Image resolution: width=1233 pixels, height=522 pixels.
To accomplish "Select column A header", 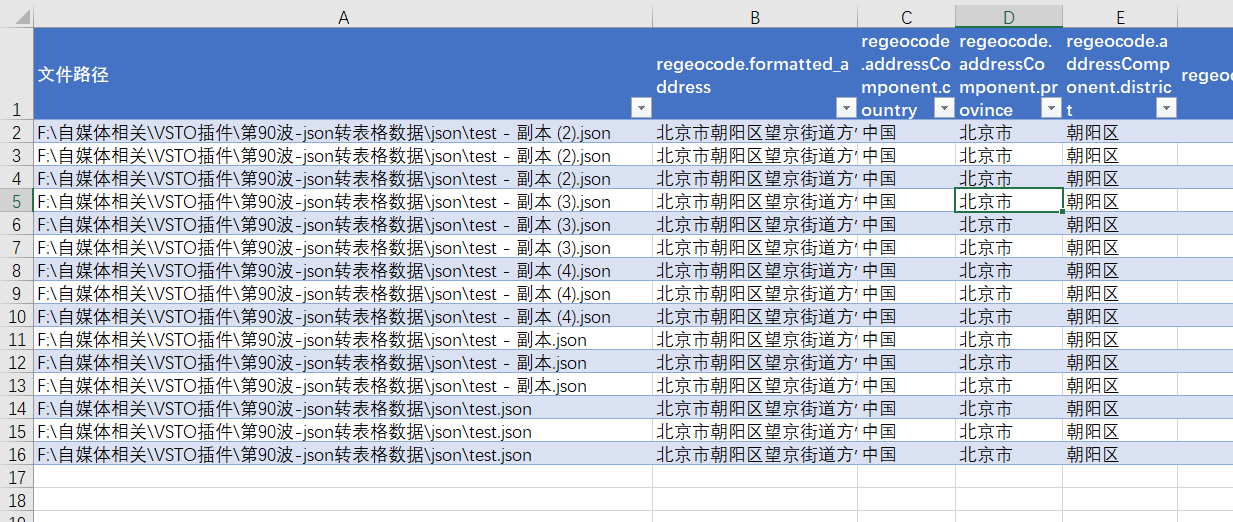I will [x=343, y=16].
